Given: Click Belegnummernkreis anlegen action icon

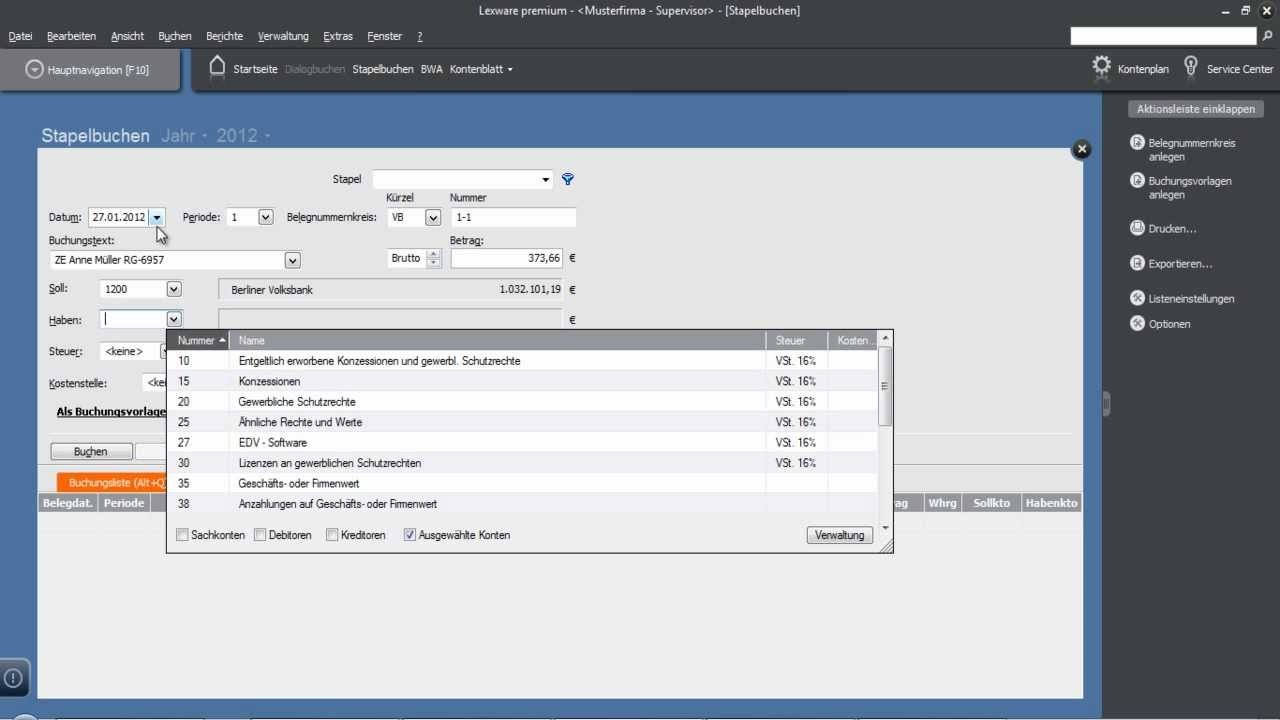Looking at the screenshot, I should [x=1137, y=143].
